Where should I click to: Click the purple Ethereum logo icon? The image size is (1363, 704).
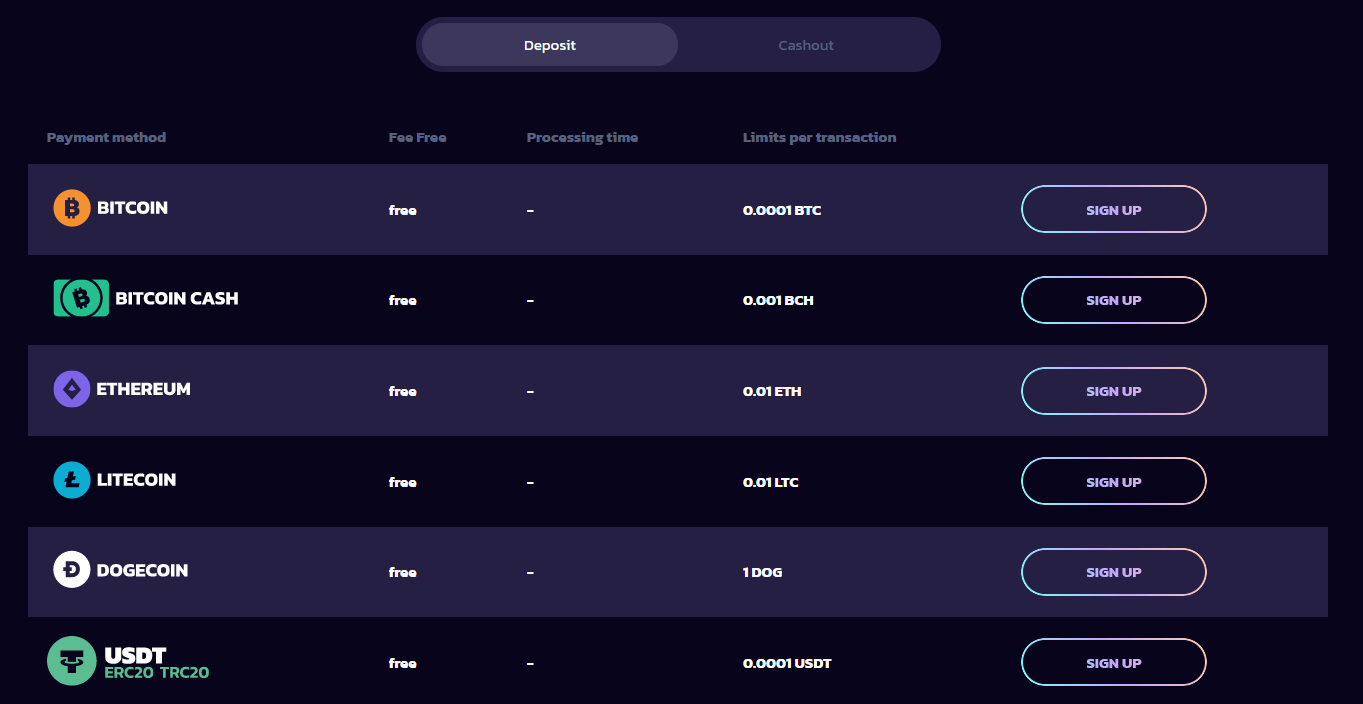tap(71, 389)
